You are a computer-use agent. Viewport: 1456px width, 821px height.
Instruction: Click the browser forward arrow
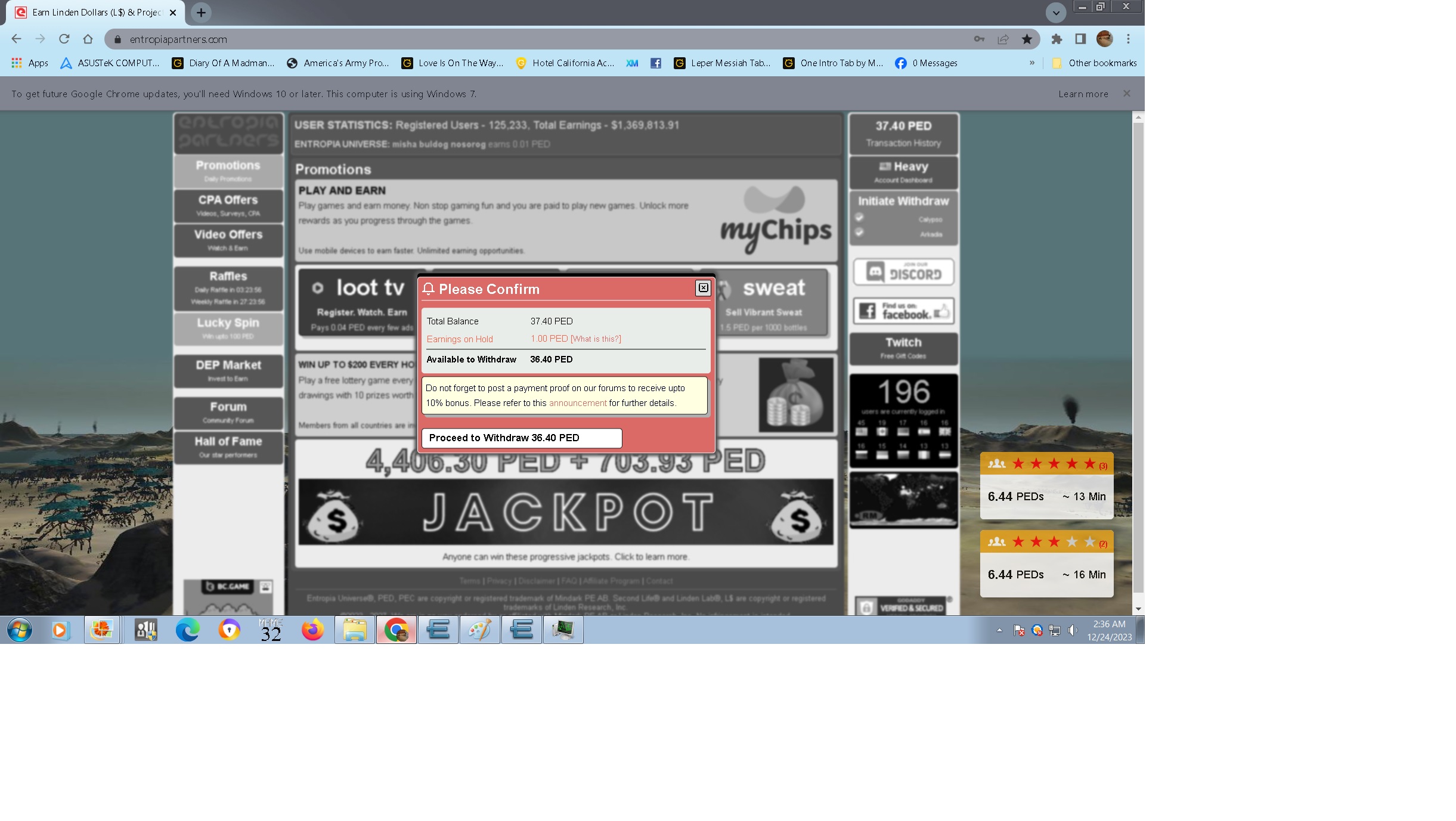tap(40, 39)
